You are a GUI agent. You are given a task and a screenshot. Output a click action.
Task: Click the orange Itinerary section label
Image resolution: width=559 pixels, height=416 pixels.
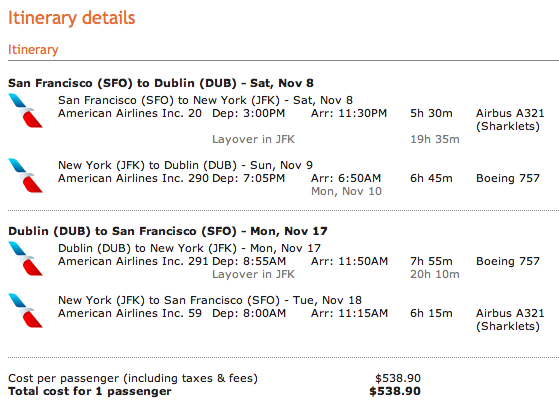33,50
